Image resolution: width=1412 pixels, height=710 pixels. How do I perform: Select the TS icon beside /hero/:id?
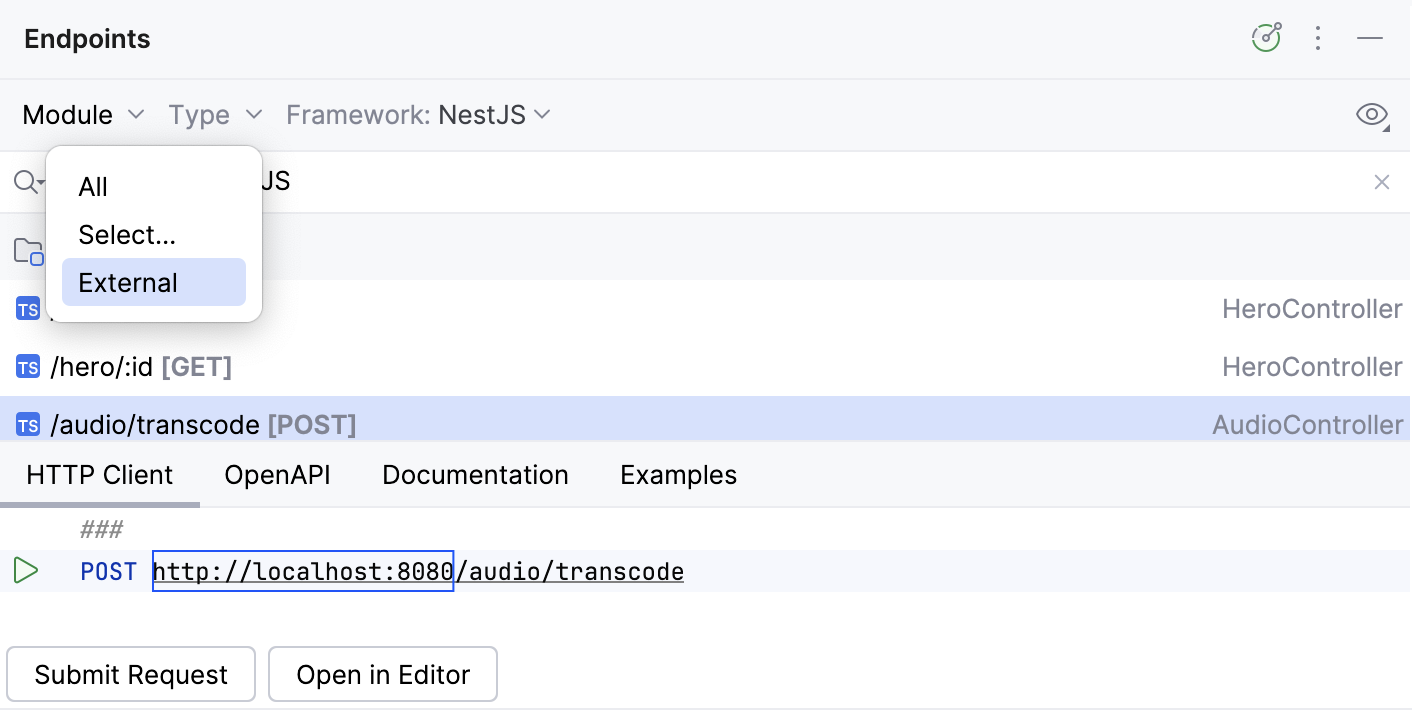point(27,366)
